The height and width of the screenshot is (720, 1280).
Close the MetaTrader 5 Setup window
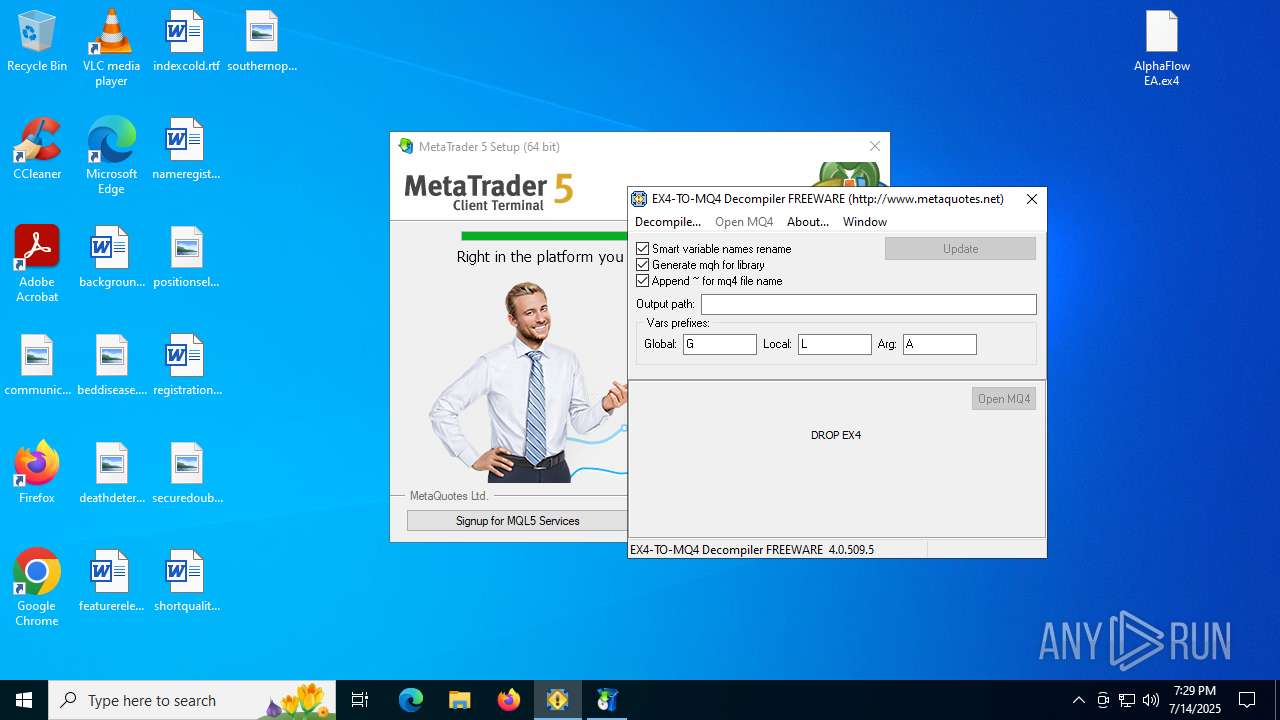(875, 146)
